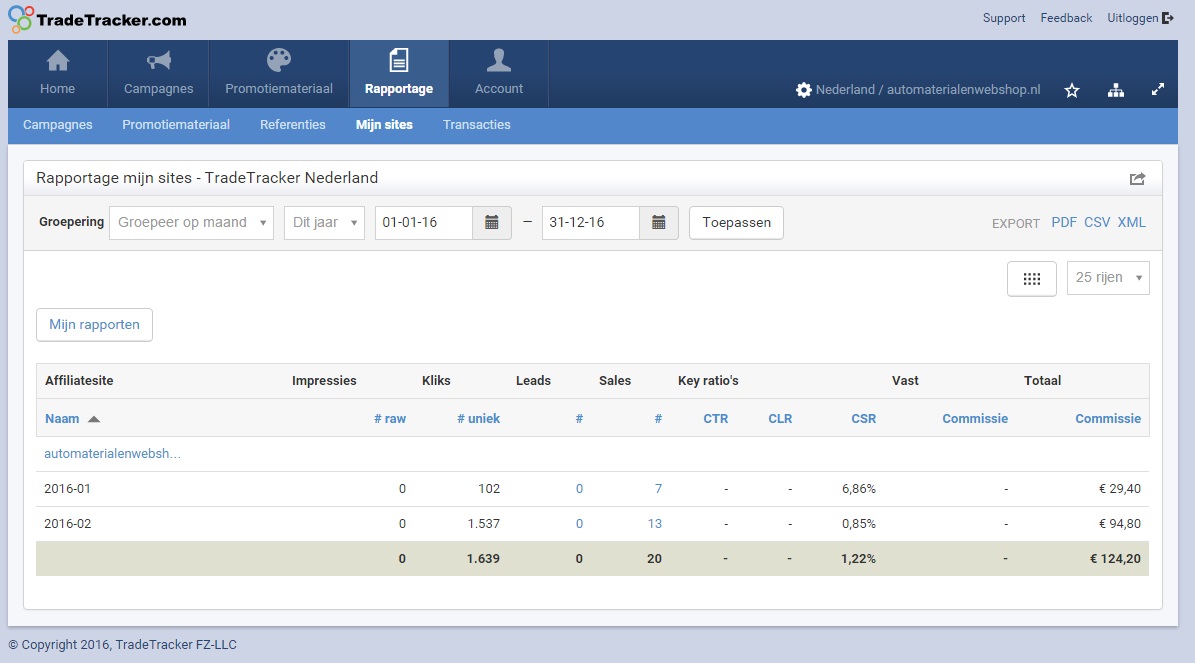Switch to Promotiemateriaal sub-tab
The image size is (1195, 663).
click(176, 125)
